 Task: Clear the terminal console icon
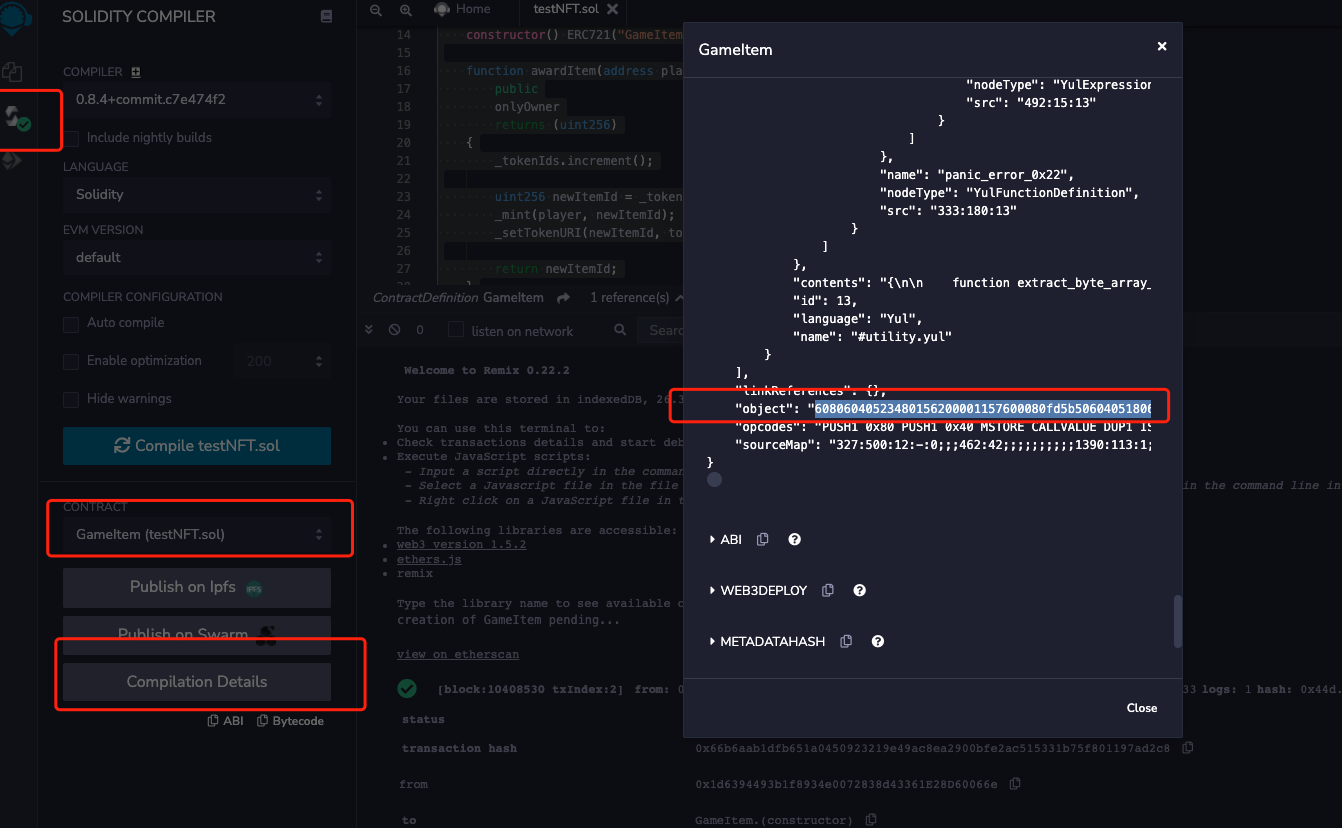[394, 330]
